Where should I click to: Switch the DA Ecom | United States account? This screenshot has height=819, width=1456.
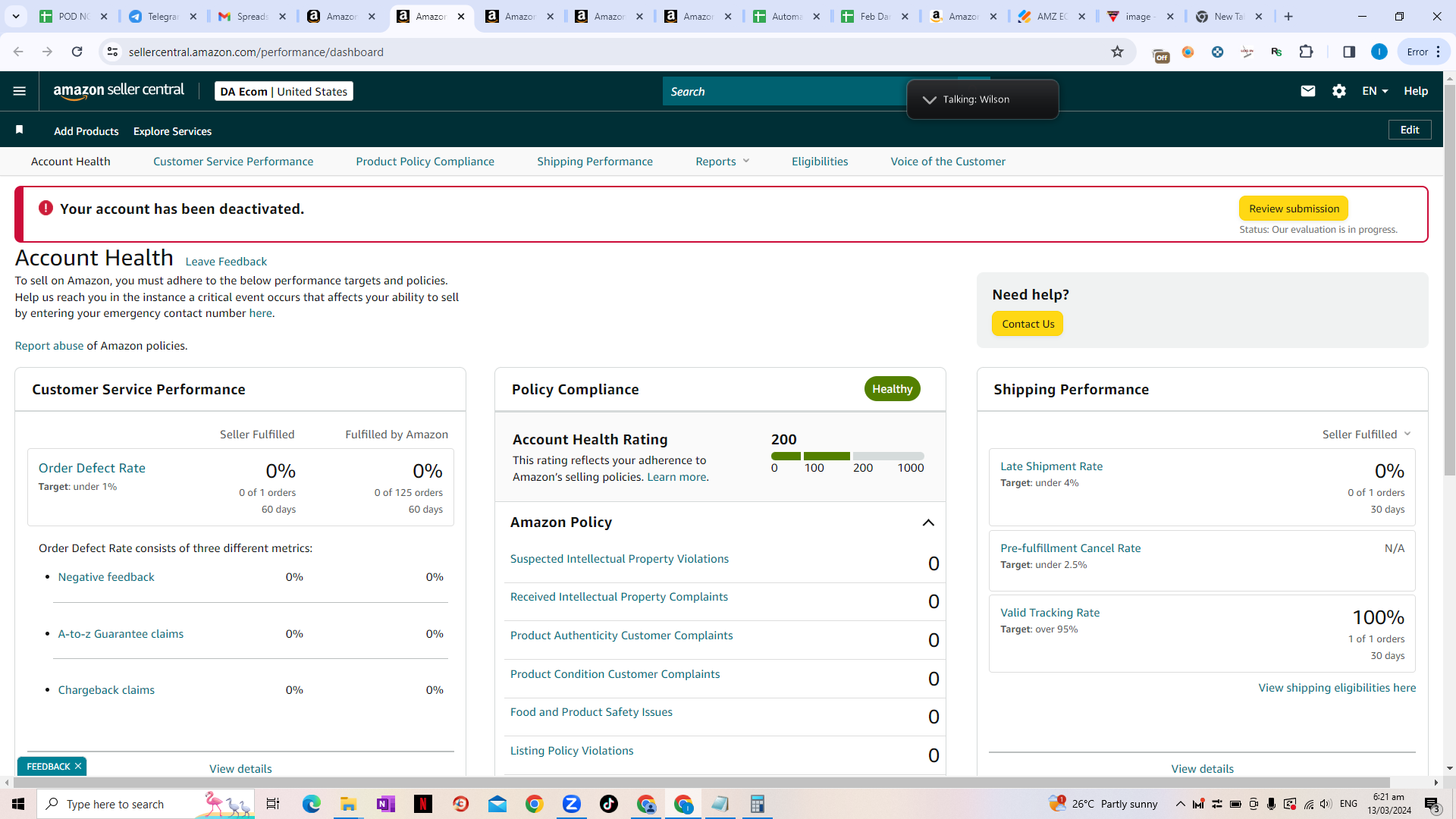tap(284, 91)
